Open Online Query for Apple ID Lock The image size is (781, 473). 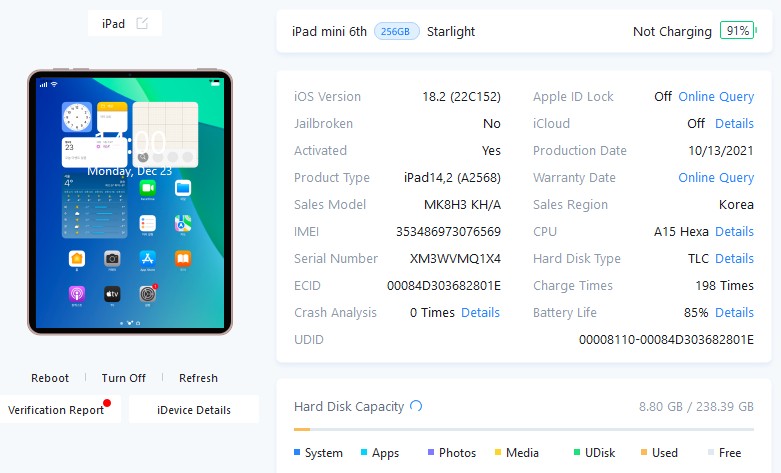coord(716,97)
